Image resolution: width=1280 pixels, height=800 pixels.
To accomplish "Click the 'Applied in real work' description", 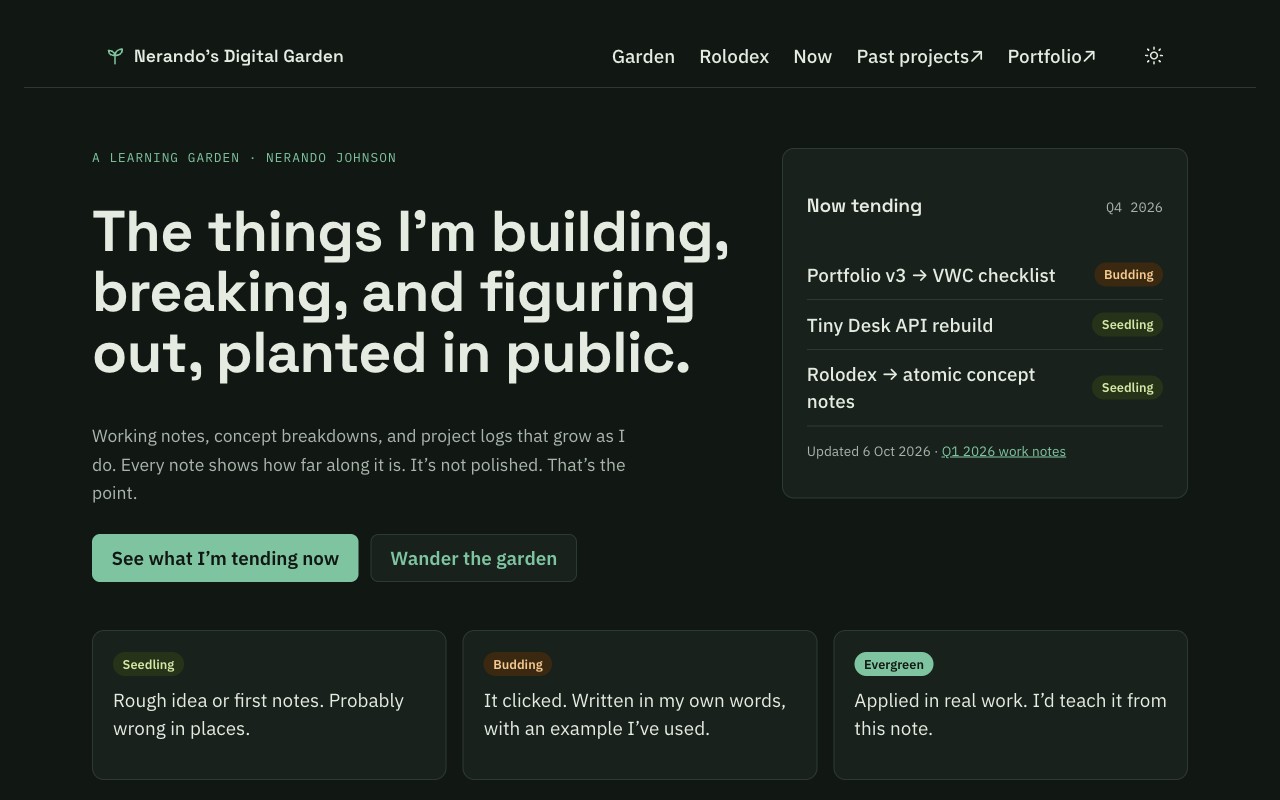I will [1010, 714].
